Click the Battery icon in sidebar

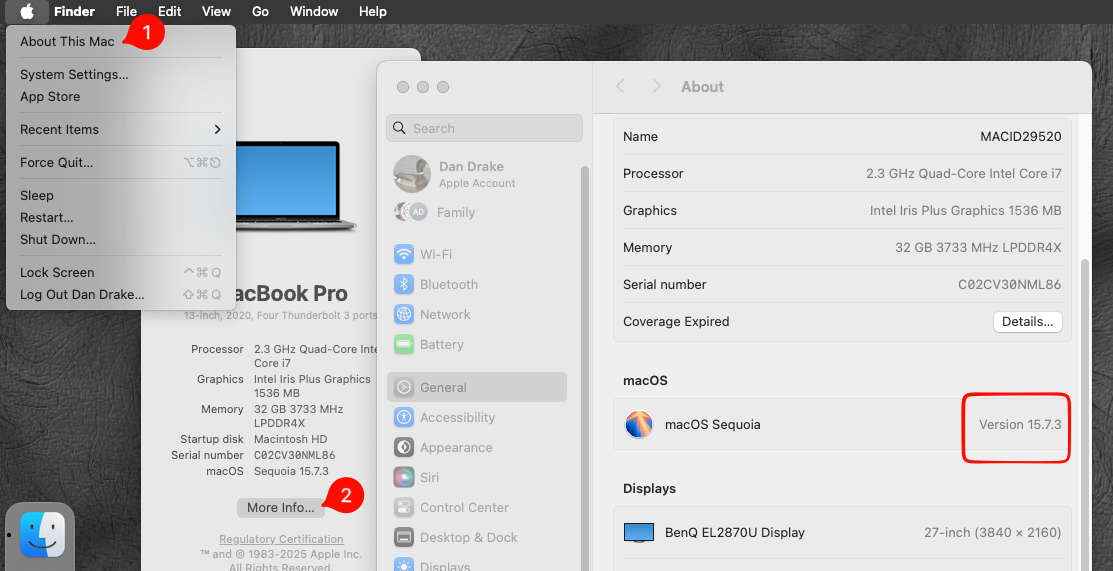[x=404, y=344]
